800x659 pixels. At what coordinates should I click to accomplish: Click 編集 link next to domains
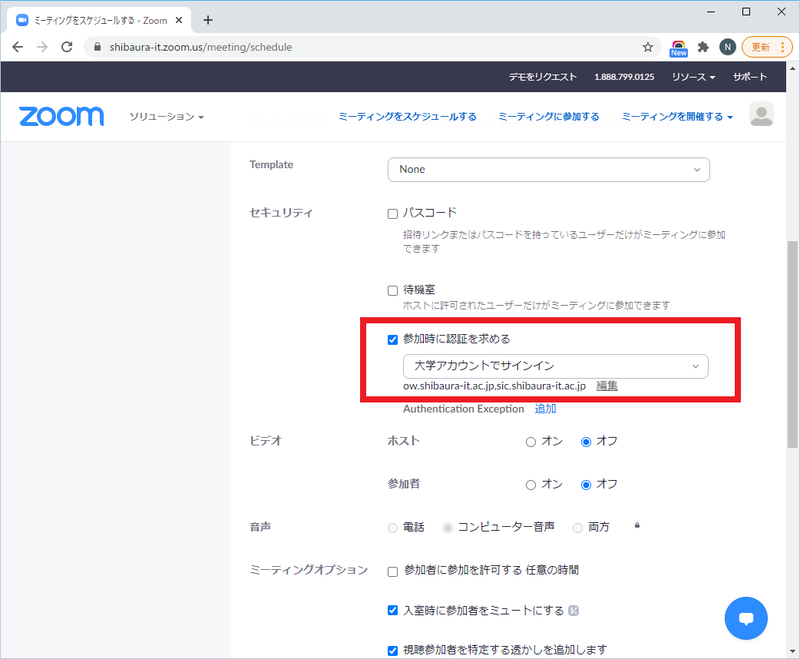[607, 386]
